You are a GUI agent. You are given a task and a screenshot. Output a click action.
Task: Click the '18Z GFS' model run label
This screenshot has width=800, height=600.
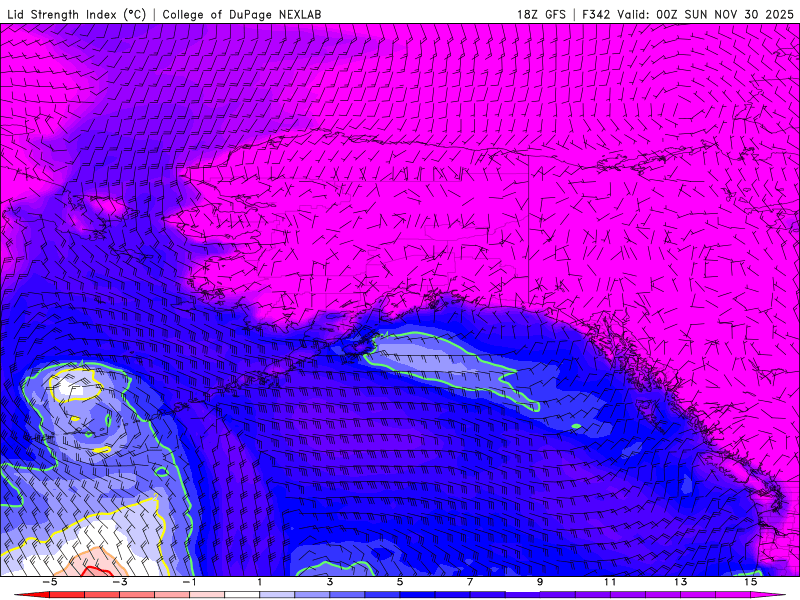pyautogui.click(x=541, y=14)
